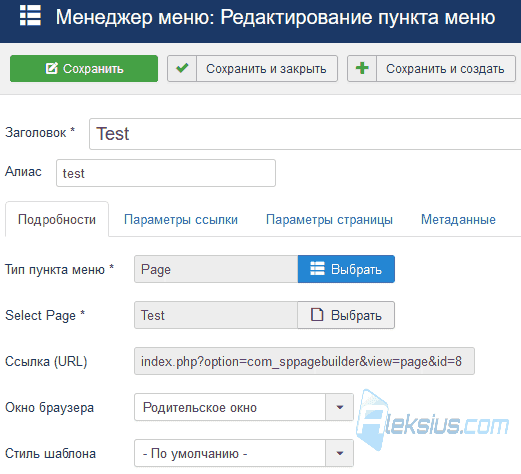
Task: Click the Стиль шаблона label
Action: 50,453
